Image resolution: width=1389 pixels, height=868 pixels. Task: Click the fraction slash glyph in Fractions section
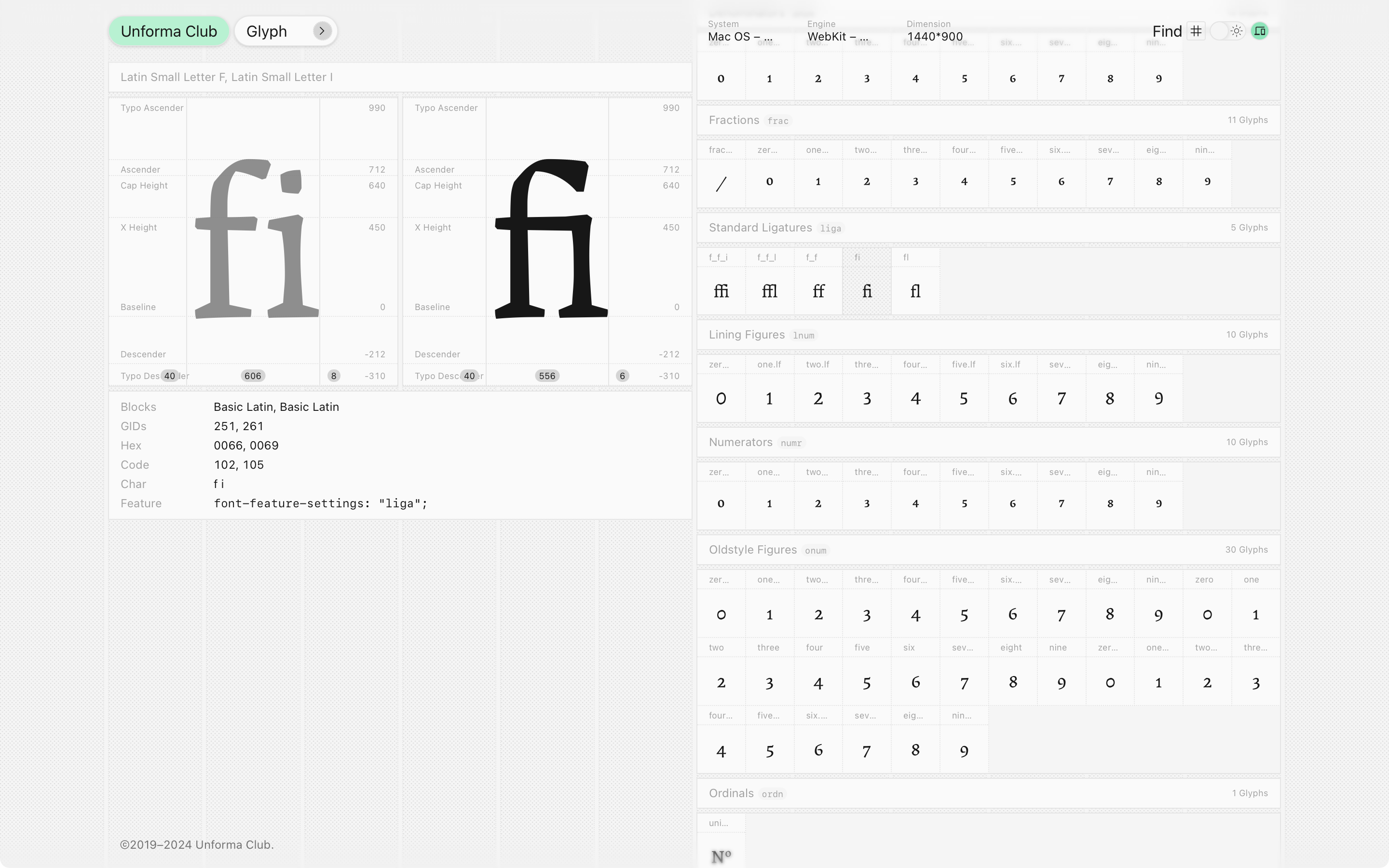pos(721,183)
